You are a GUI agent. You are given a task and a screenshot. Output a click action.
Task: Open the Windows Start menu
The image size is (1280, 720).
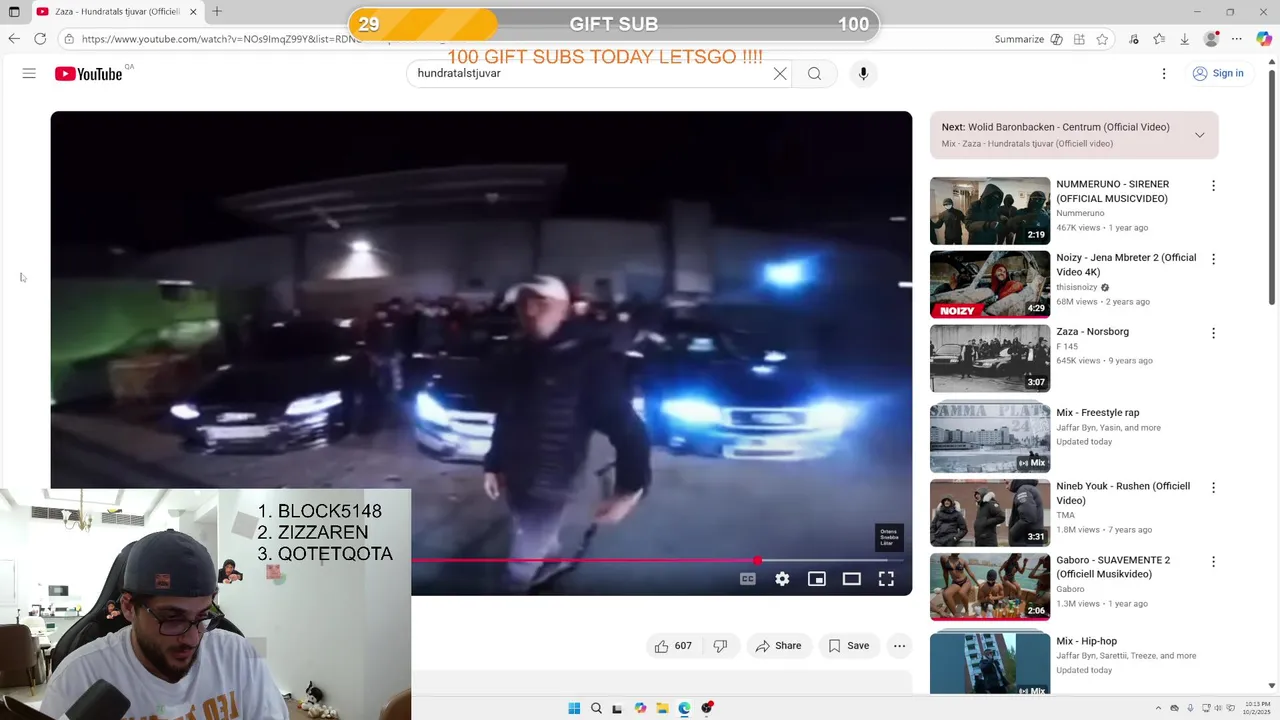(x=574, y=708)
